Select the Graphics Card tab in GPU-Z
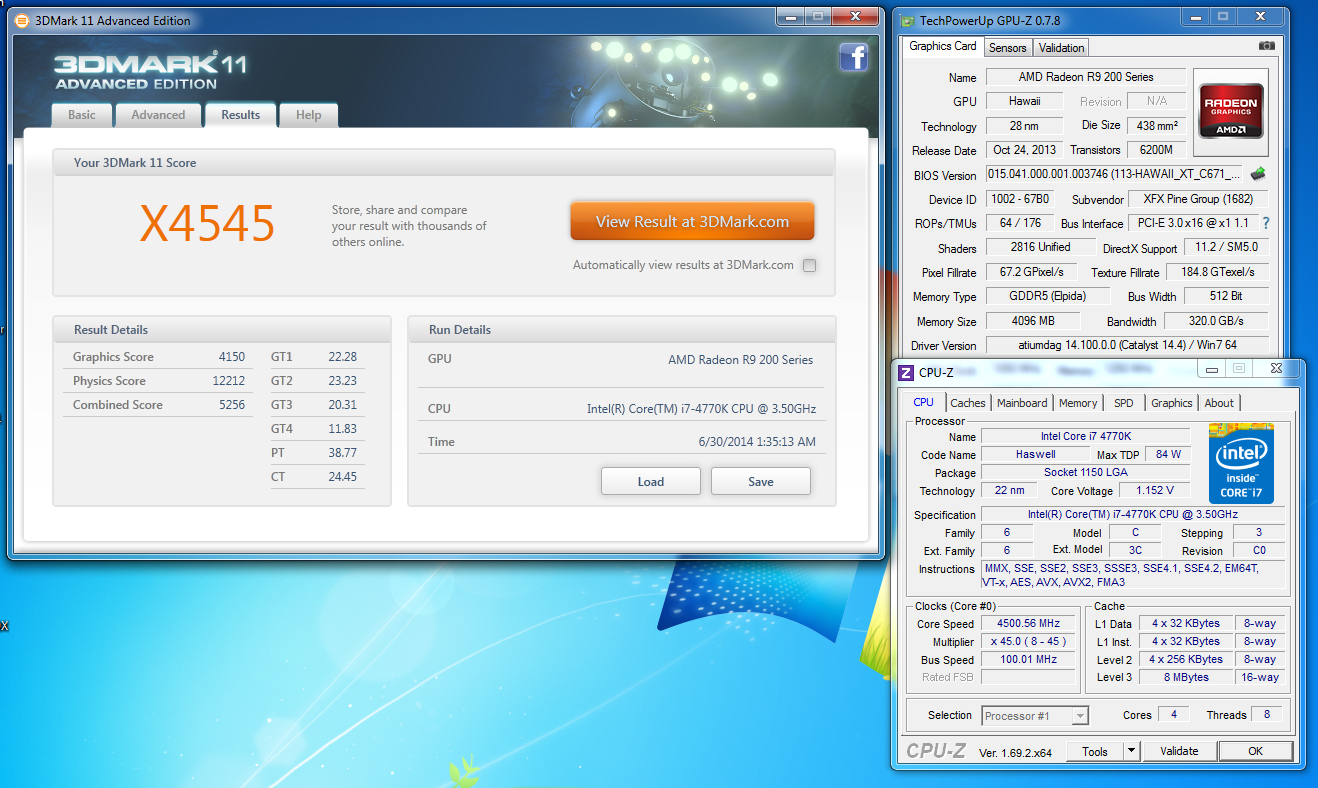This screenshot has height=788, width=1318. pyautogui.click(x=943, y=46)
